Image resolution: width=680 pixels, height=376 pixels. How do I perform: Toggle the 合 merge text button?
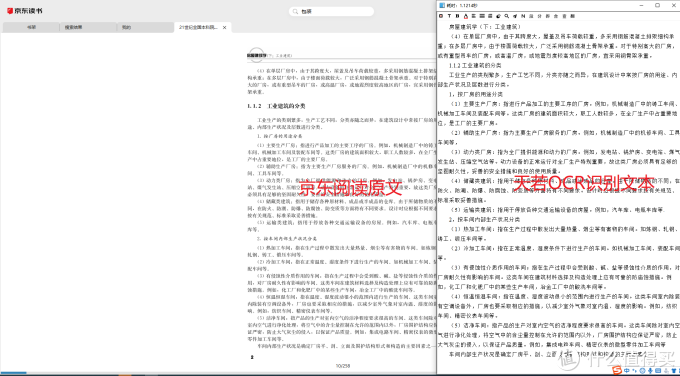[556, 16]
